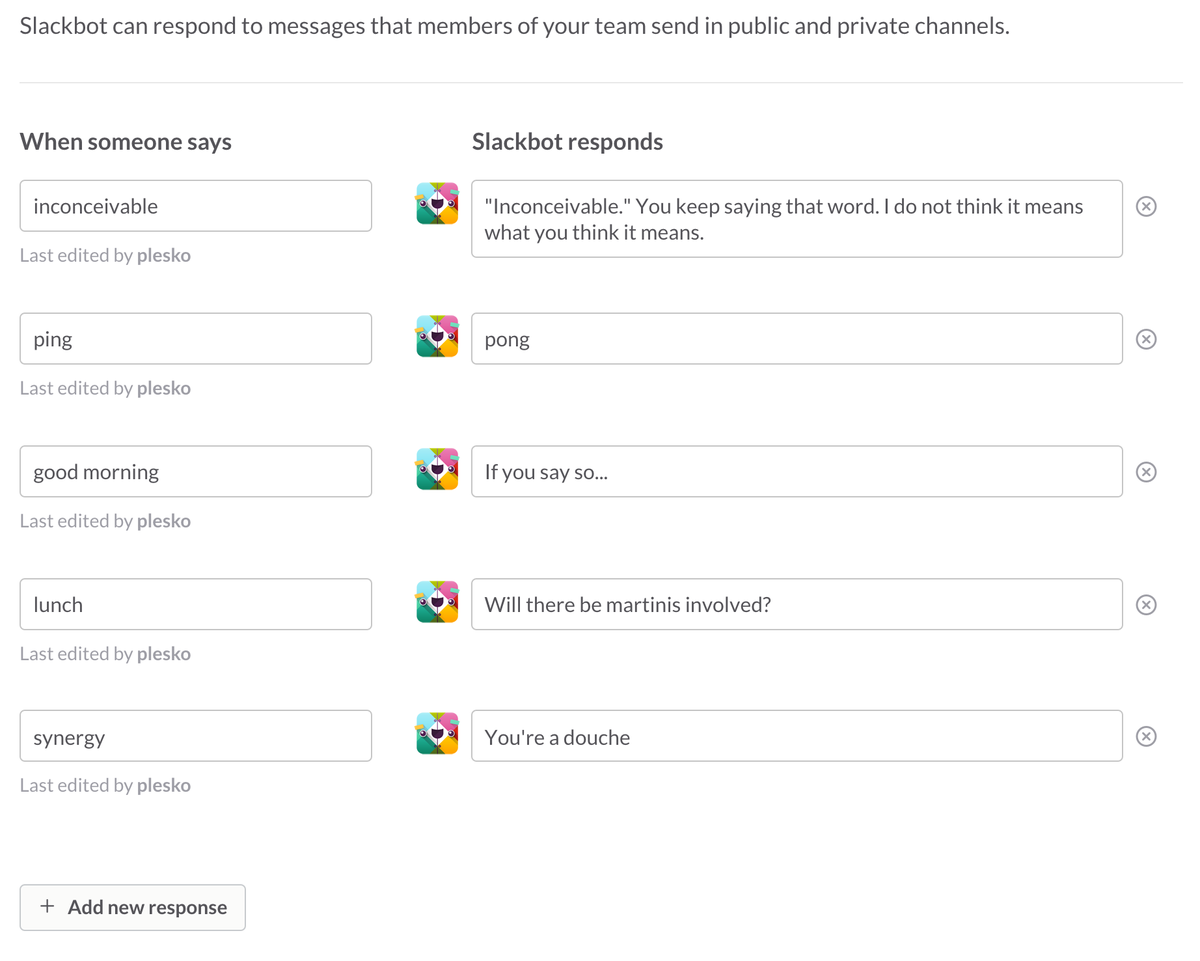Edit the "inconceivable" trigger field

tap(195, 205)
